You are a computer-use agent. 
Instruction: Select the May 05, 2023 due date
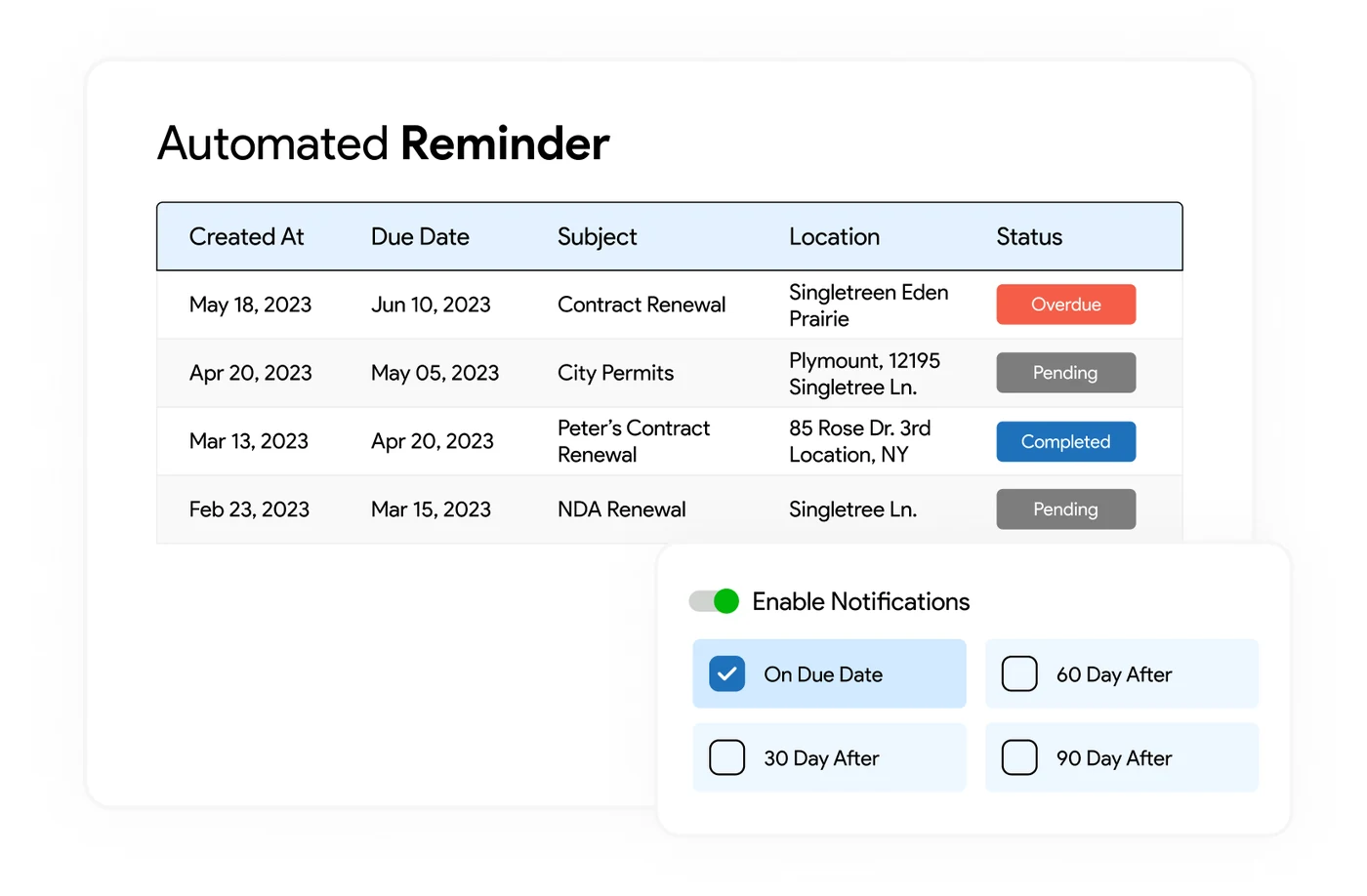click(435, 373)
